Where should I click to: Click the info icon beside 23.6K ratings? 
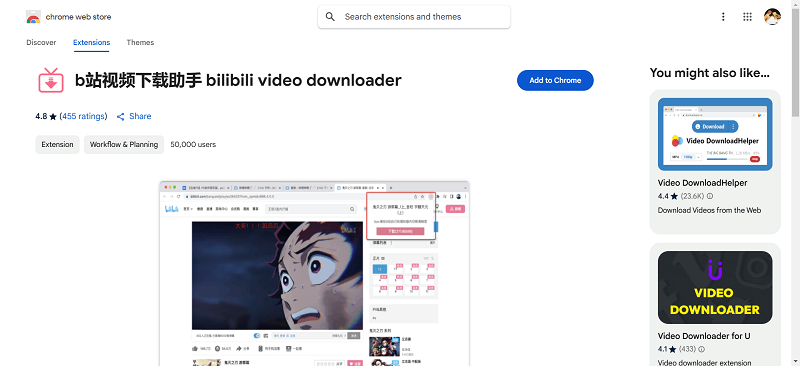pos(710,196)
